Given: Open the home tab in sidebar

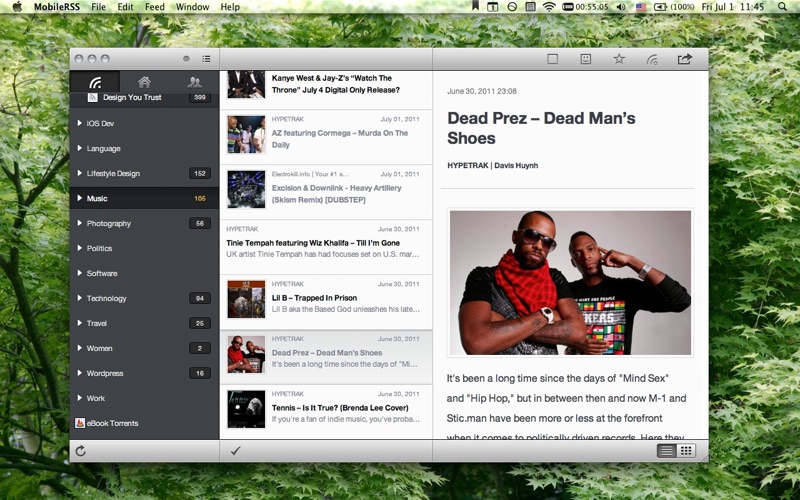Looking at the screenshot, I should (144, 82).
